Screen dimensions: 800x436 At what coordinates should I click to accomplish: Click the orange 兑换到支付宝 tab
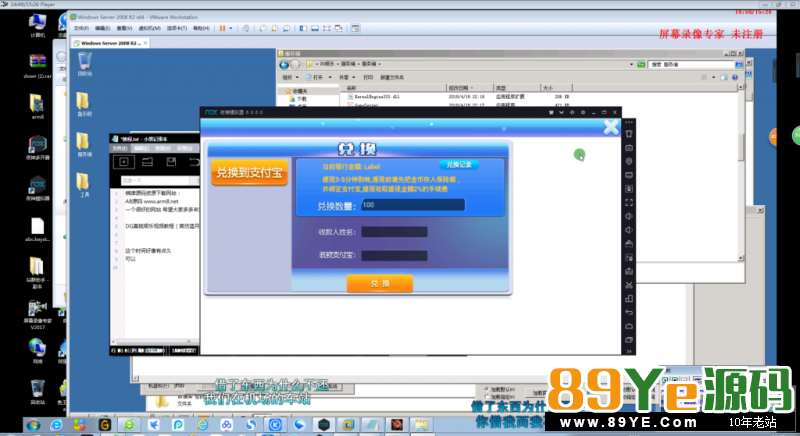(x=249, y=172)
